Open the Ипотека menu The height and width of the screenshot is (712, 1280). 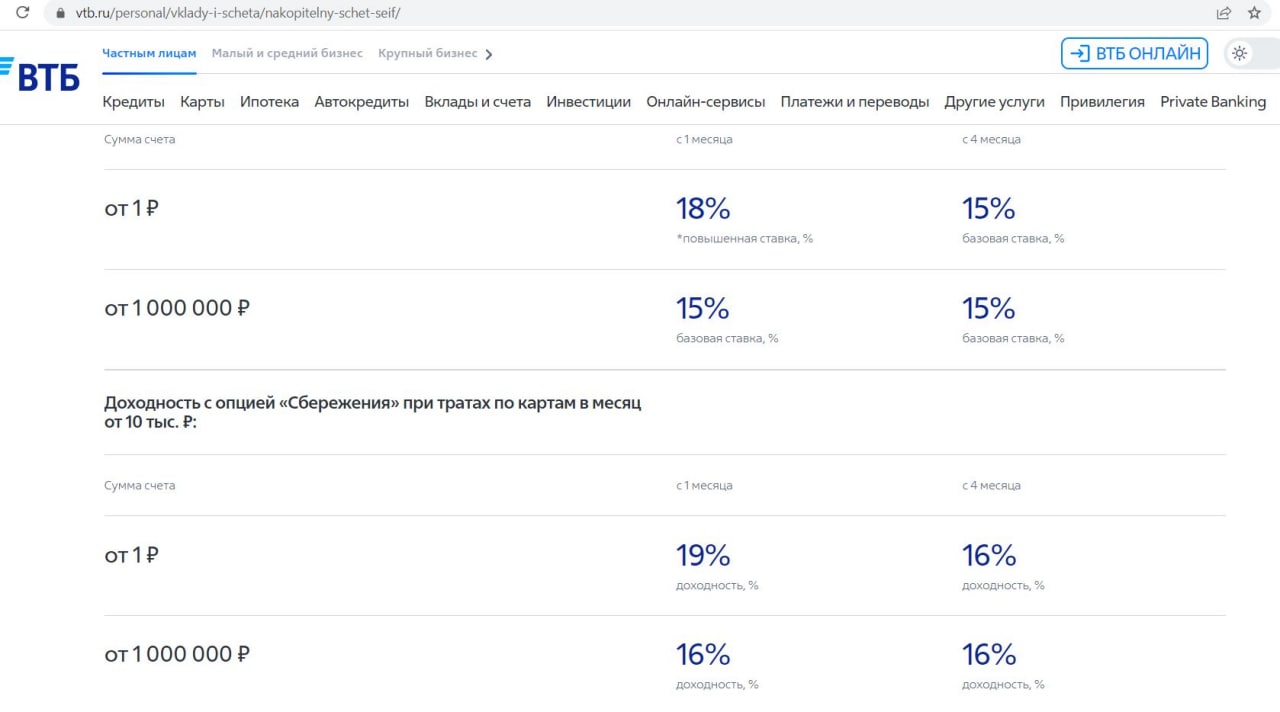[x=269, y=102]
